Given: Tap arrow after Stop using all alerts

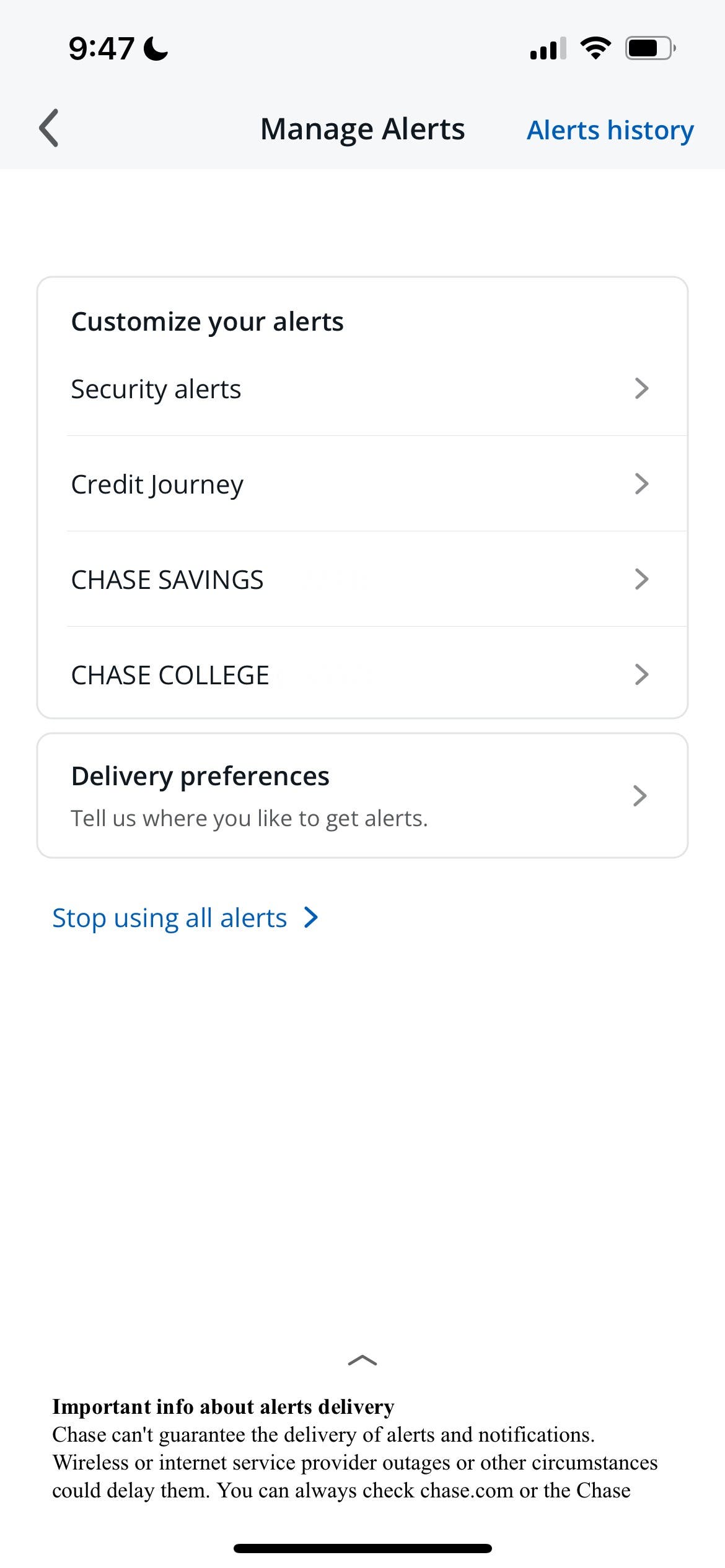Looking at the screenshot, I should point(311,918).
